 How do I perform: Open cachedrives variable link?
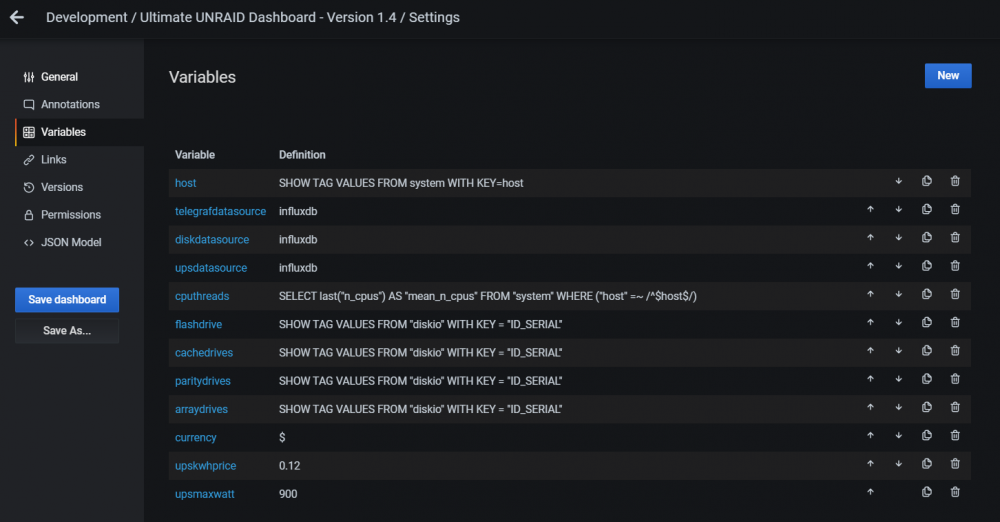click(204, 353)
